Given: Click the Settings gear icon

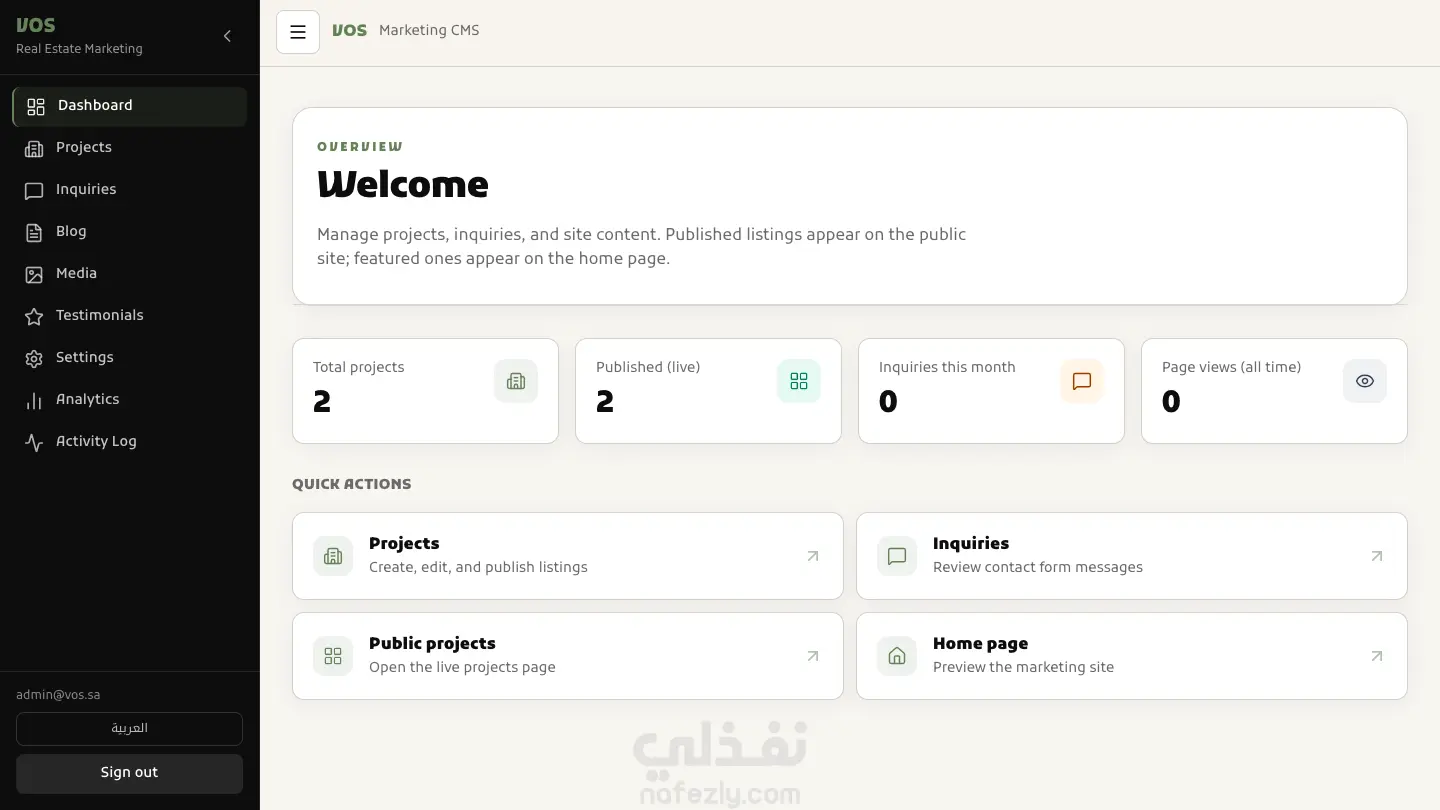Looking at the screenshot, I should pos(34,358).
